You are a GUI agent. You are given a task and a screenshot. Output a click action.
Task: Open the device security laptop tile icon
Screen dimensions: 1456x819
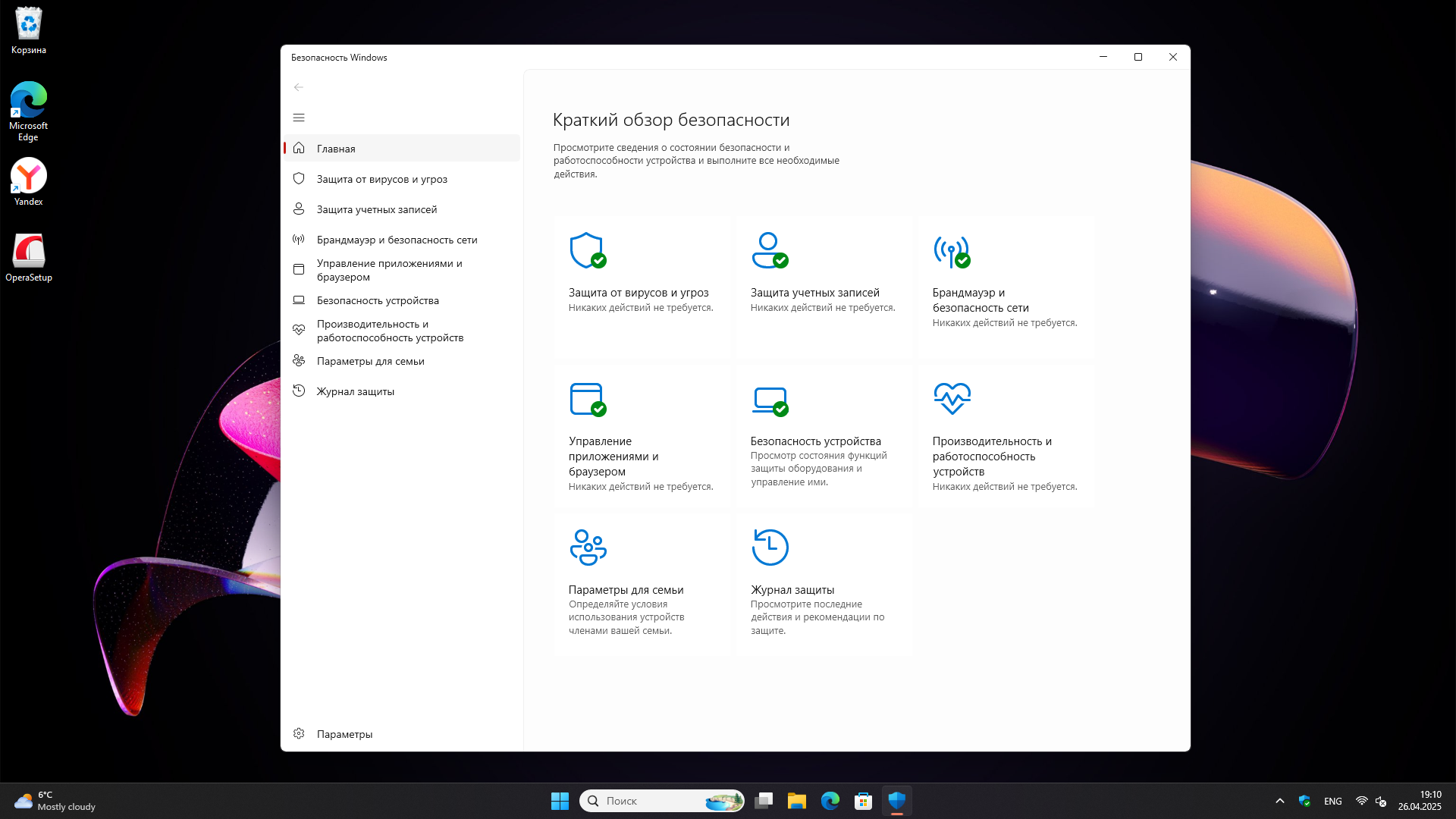[x=769, y=399]
